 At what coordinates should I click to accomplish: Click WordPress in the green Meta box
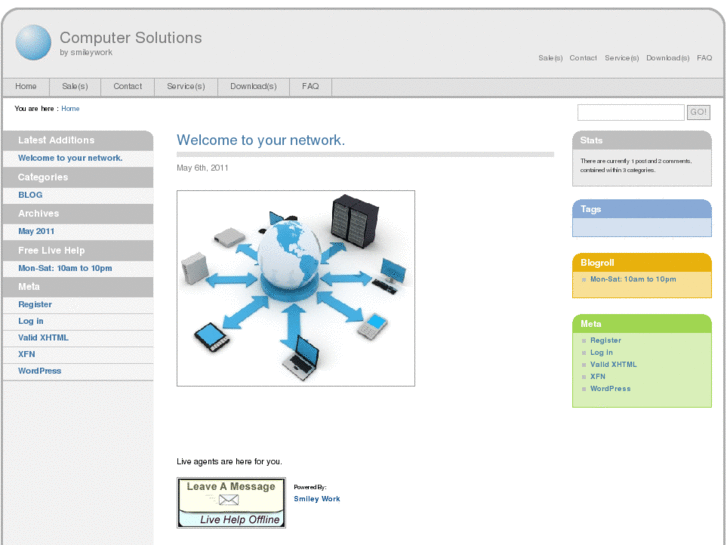tap(610, 389)
